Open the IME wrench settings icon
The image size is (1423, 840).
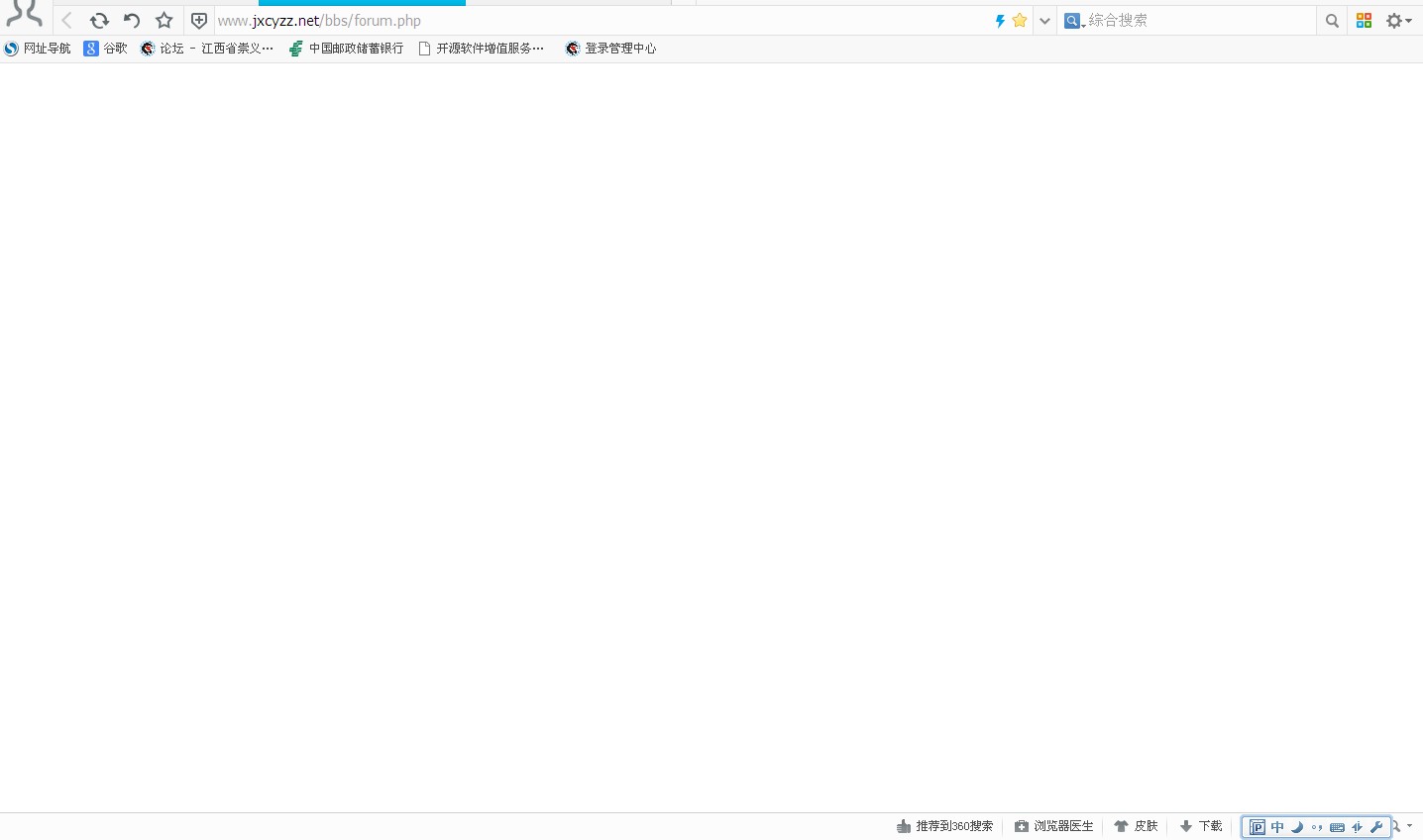click(x=1376, y=827)
